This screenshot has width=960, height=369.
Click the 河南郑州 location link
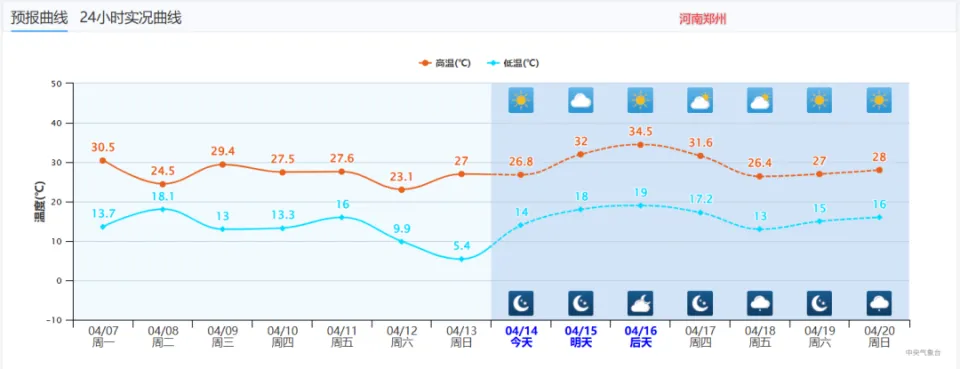click(703, 19)
